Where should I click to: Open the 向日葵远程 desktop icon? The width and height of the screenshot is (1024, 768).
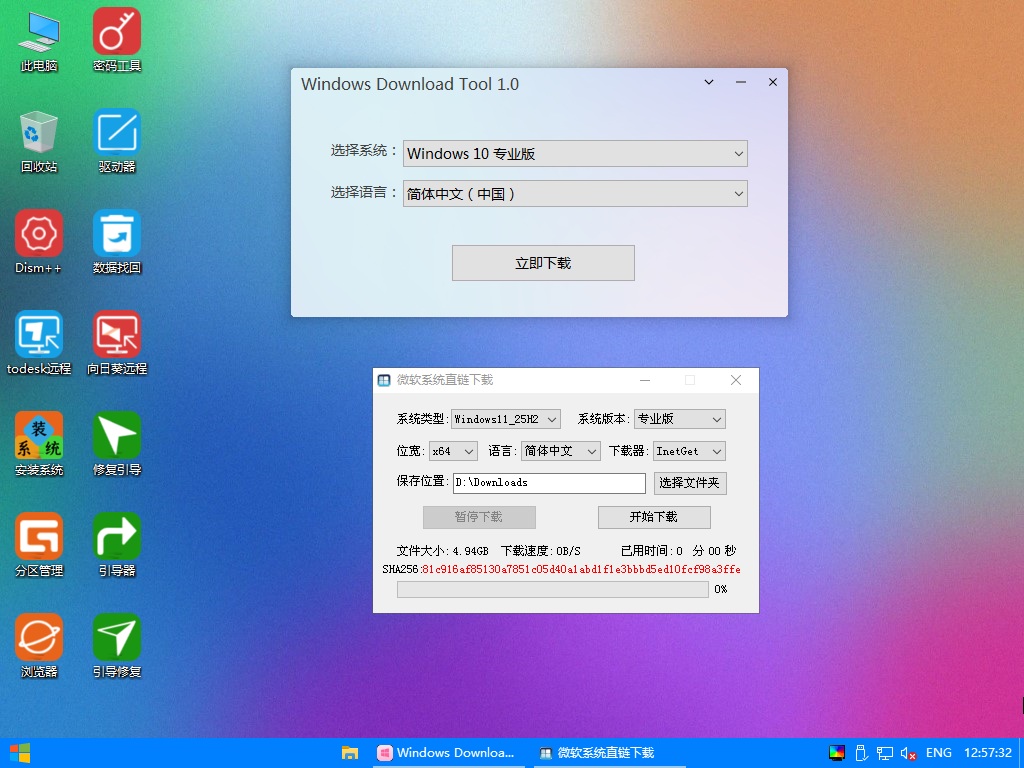117,335
